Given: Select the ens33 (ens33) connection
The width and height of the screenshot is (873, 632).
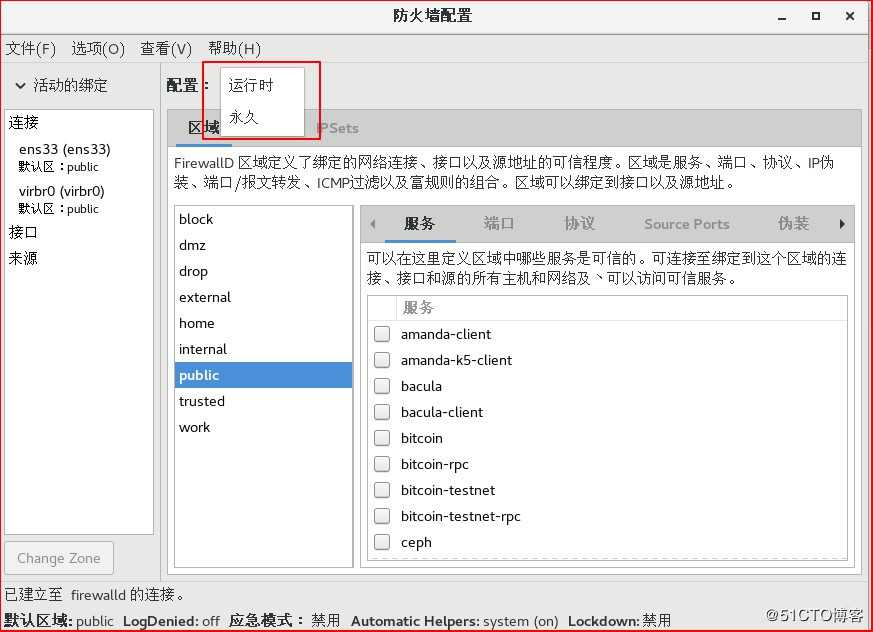Looking at the screenshot, I should point(79,158).
